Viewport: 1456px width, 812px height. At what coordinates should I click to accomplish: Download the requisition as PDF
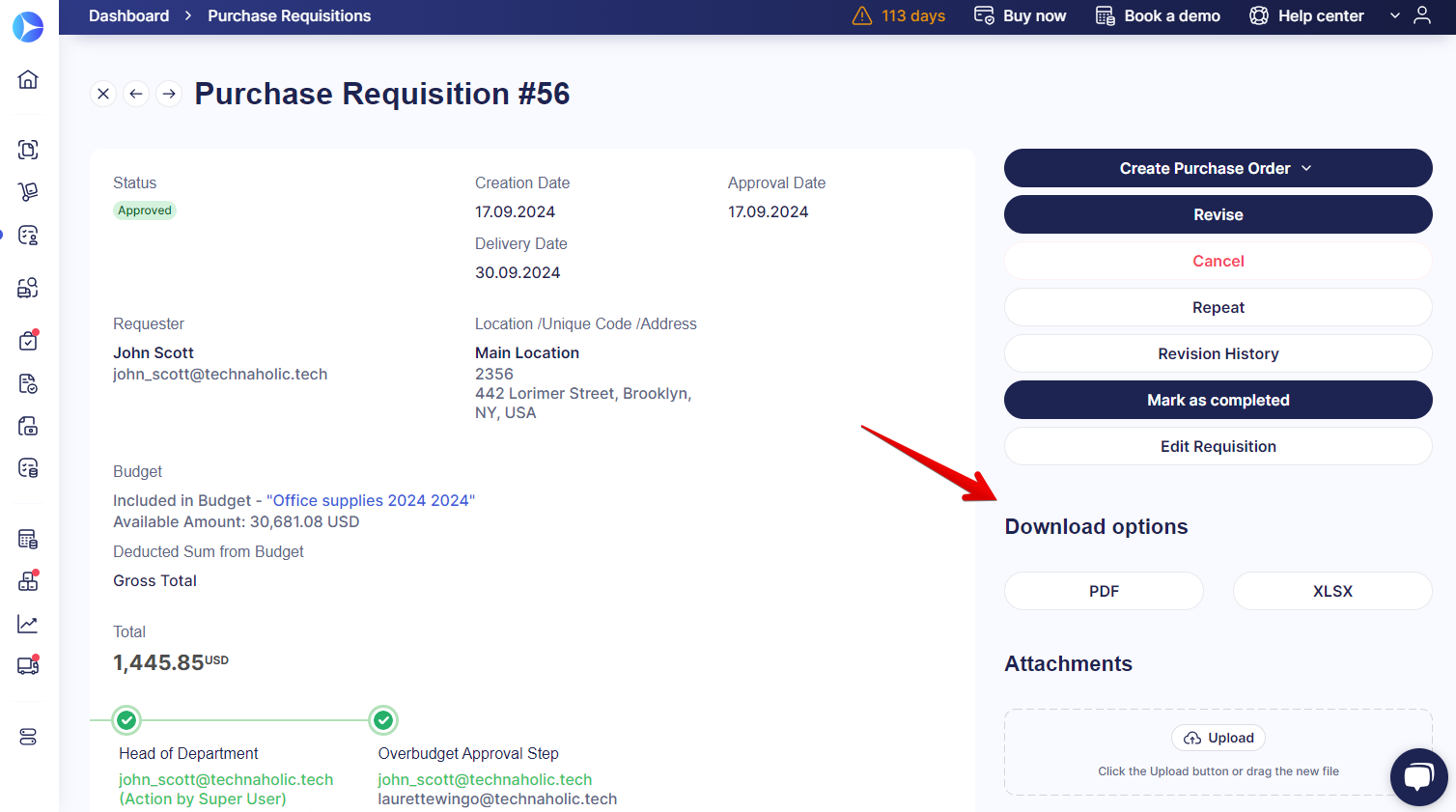coord(1103,590)
